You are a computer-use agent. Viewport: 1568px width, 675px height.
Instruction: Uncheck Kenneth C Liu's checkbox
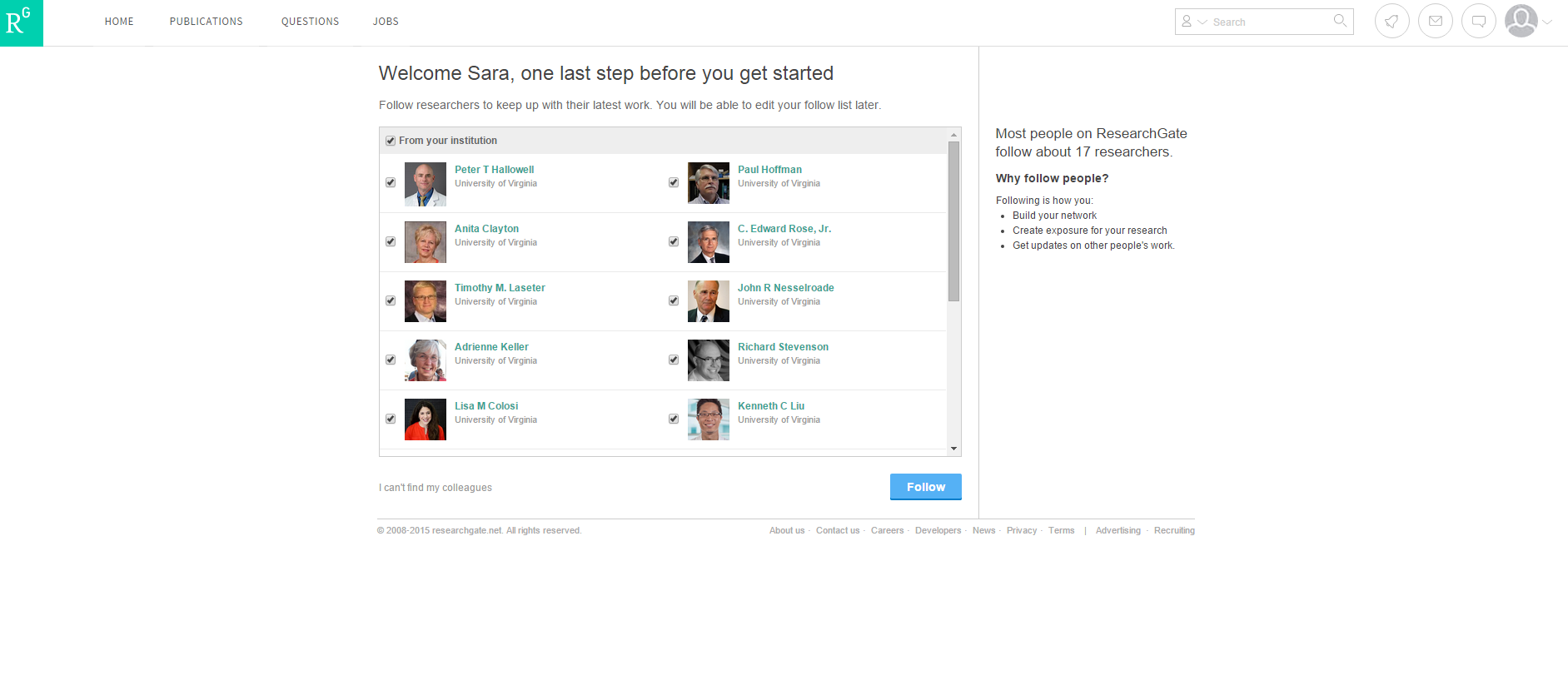674,419
